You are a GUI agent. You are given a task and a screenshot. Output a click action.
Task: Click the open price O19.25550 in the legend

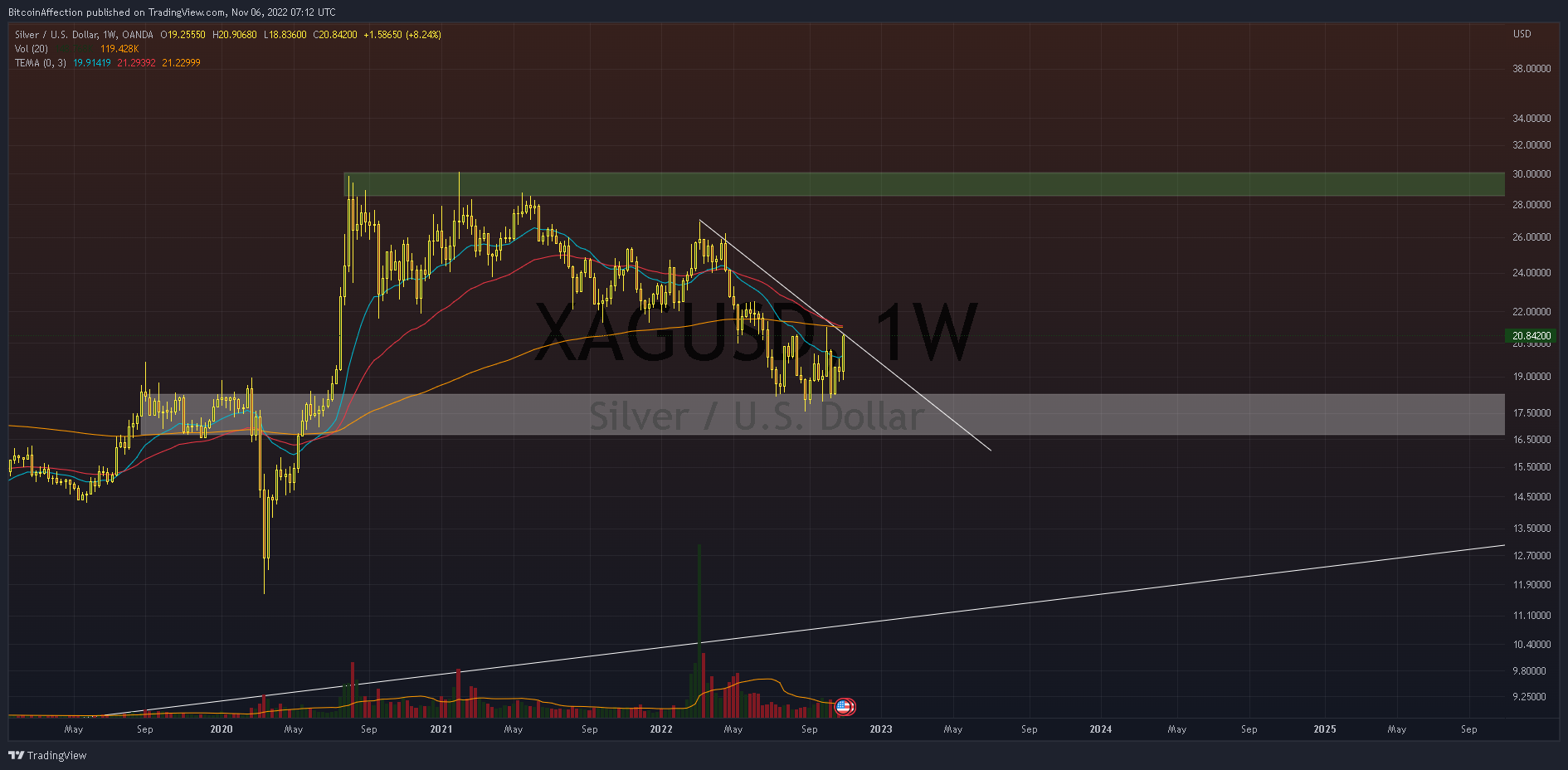click(183, 35)
